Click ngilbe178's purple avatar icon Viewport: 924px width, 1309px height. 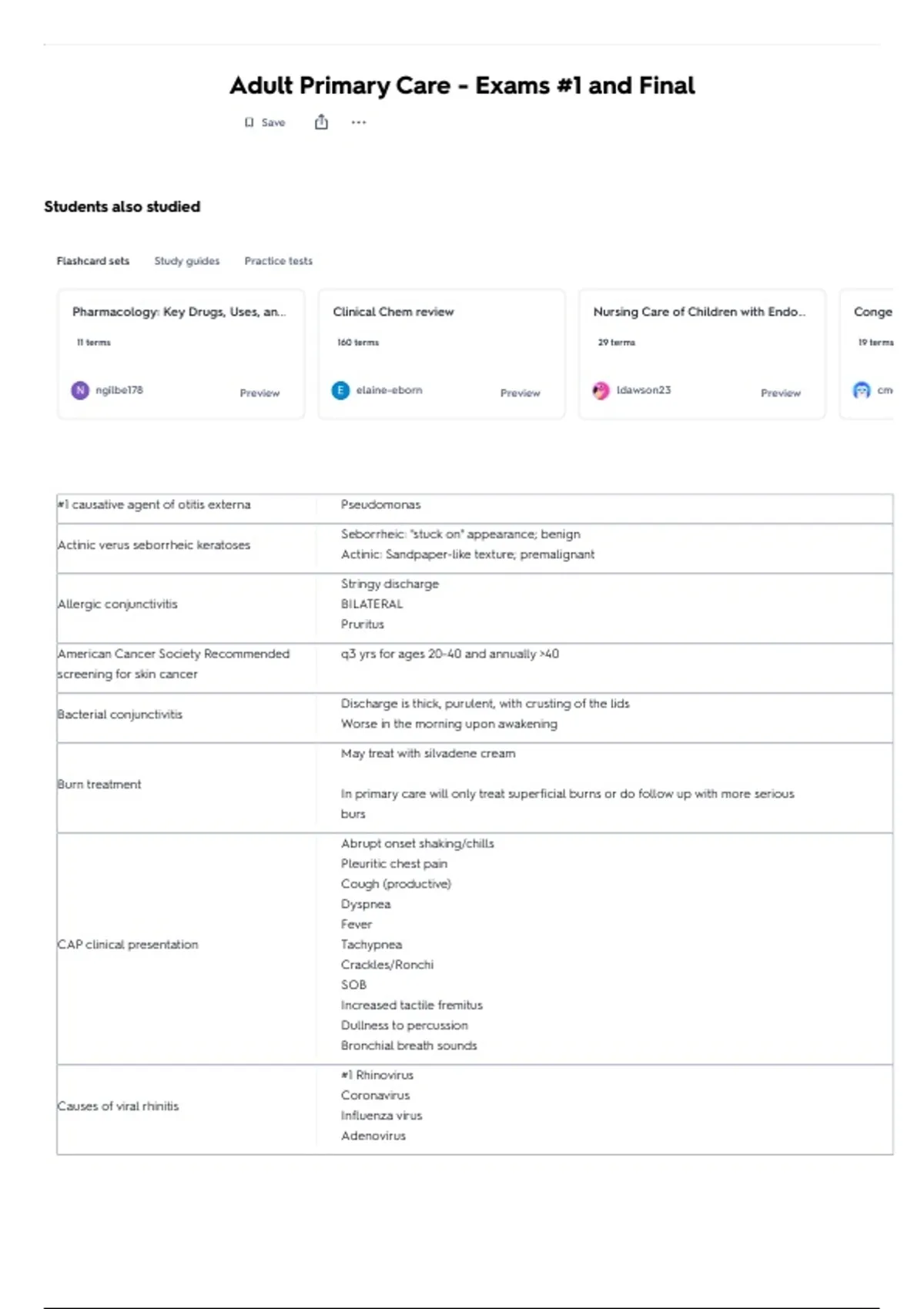80,390
